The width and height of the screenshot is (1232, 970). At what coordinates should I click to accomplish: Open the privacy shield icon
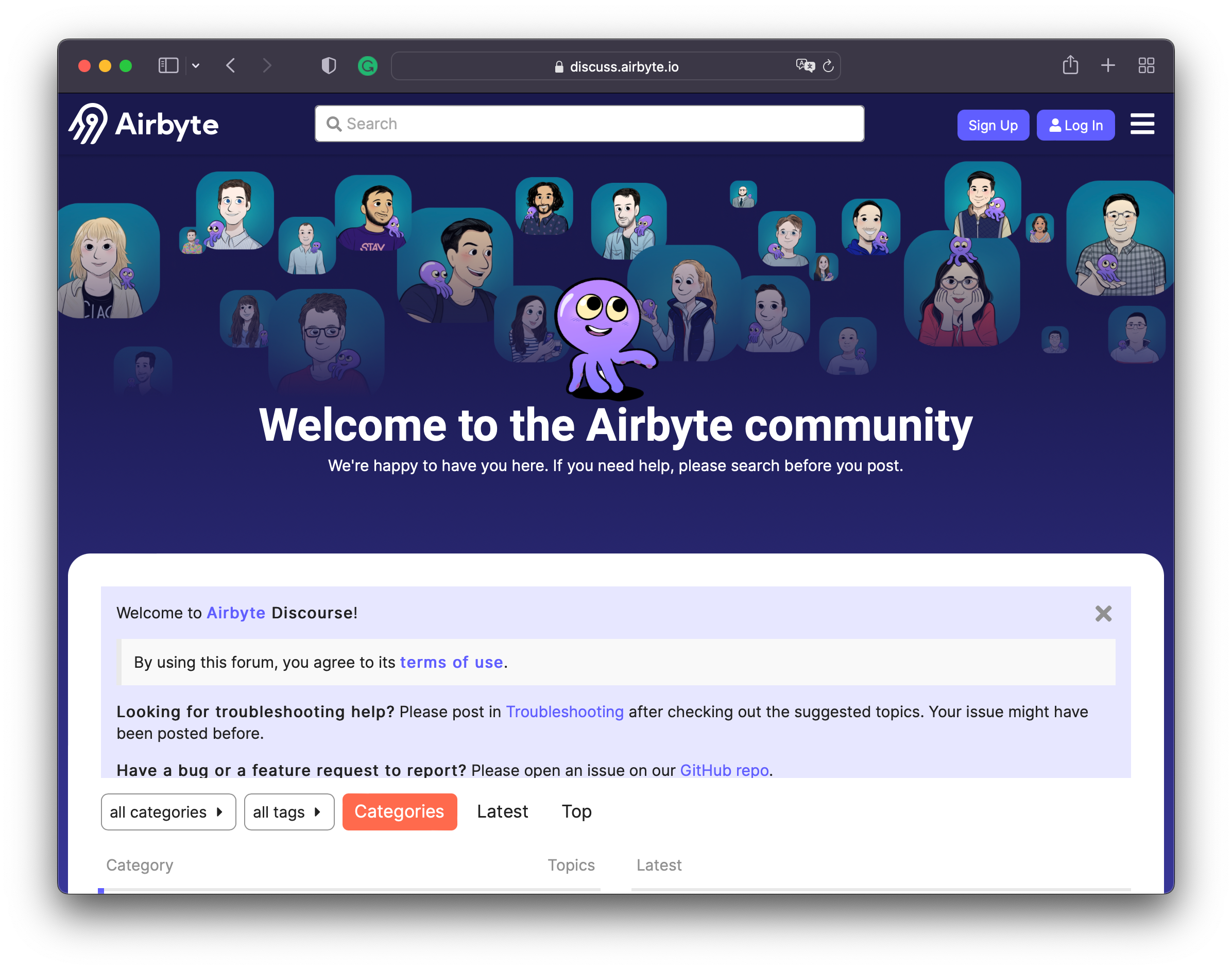click(328, 66)
